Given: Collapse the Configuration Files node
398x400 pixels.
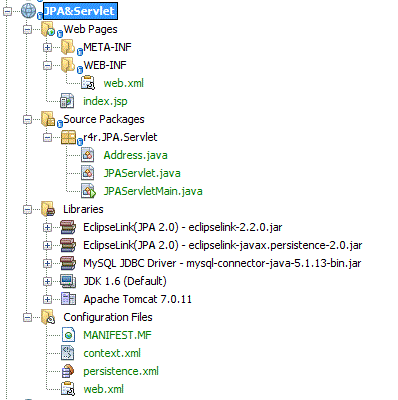Looking at the screenshot, I should [x=27, y=317].
